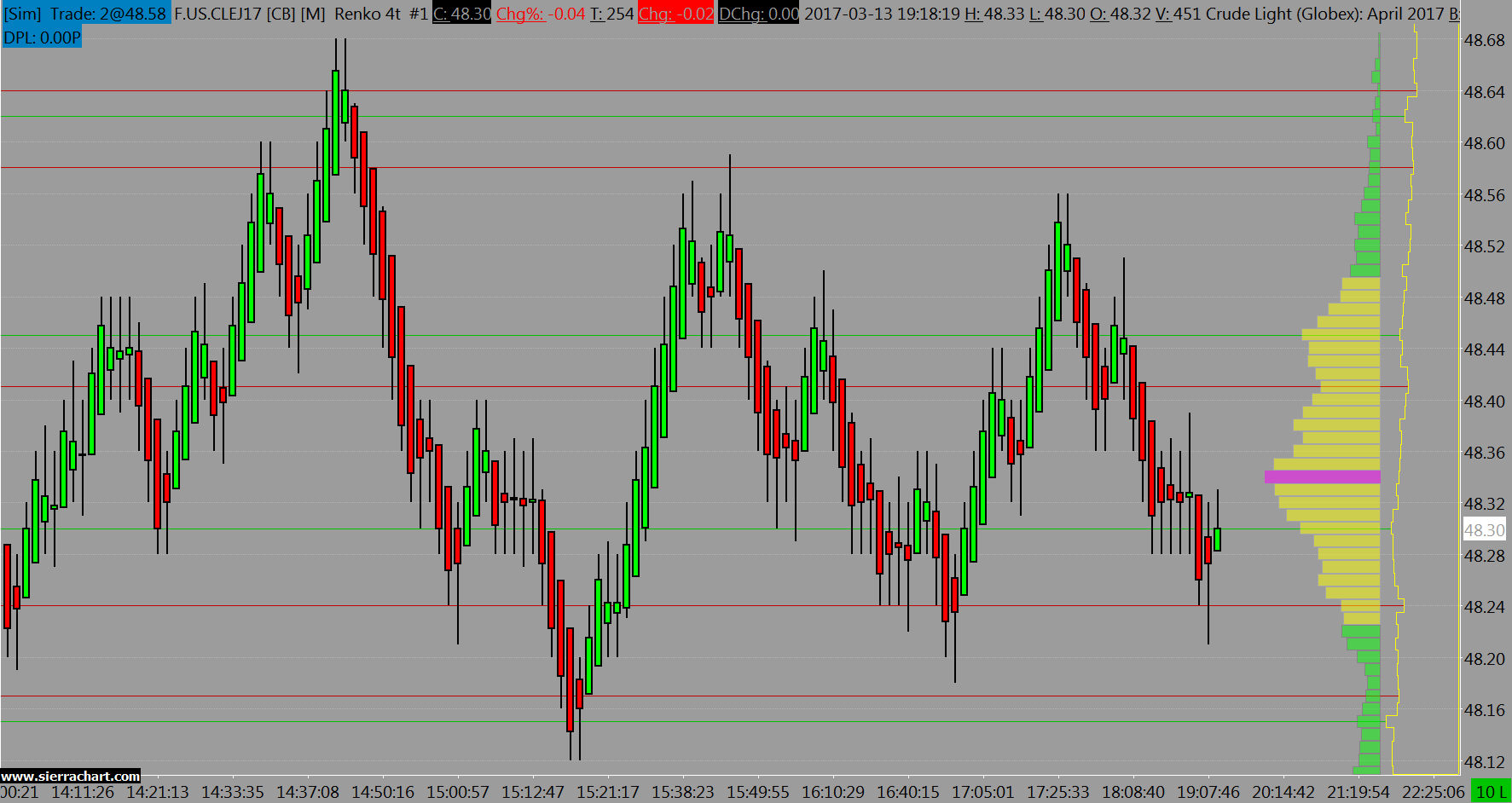Viewport: 1512px width, 803px height.
Task: Click the 'Chg%: -0.04' percent change field
Action: [x=541, y=14]
